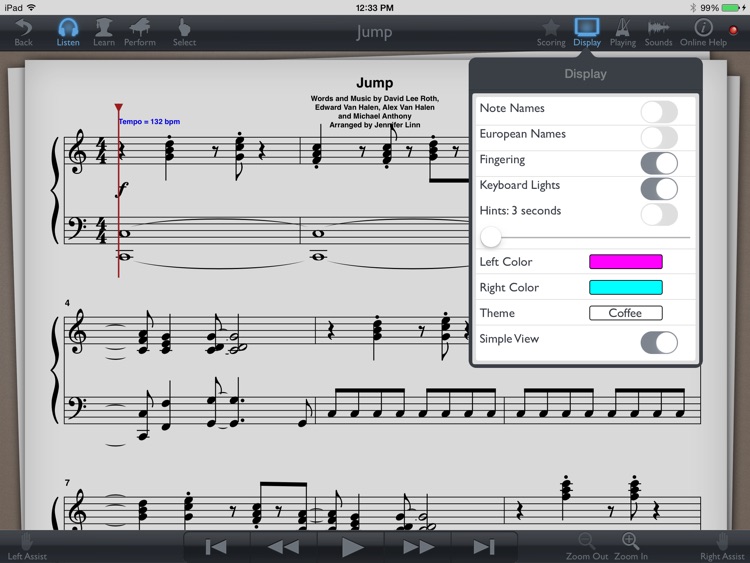Click measure number 7 on score
The height and width of the screenshot is (563, 750).
coord(67,483)
